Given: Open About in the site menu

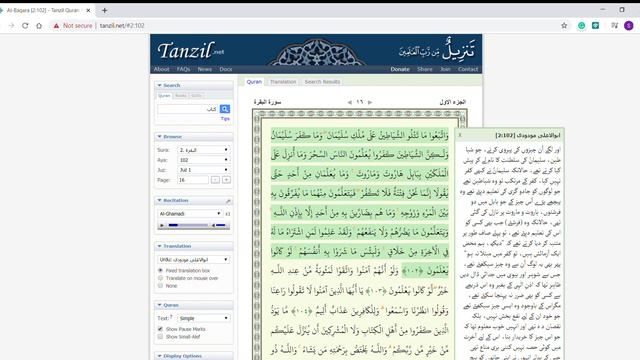Looking at the screenshot, I should point(161,69).
